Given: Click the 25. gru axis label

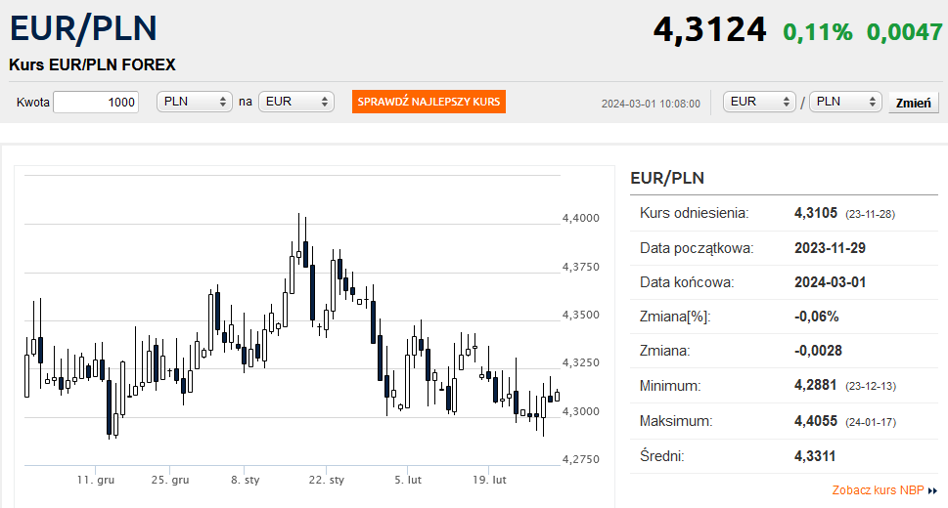Looking at the screenshot, I should pyautogui.click(x=170, y=480).
